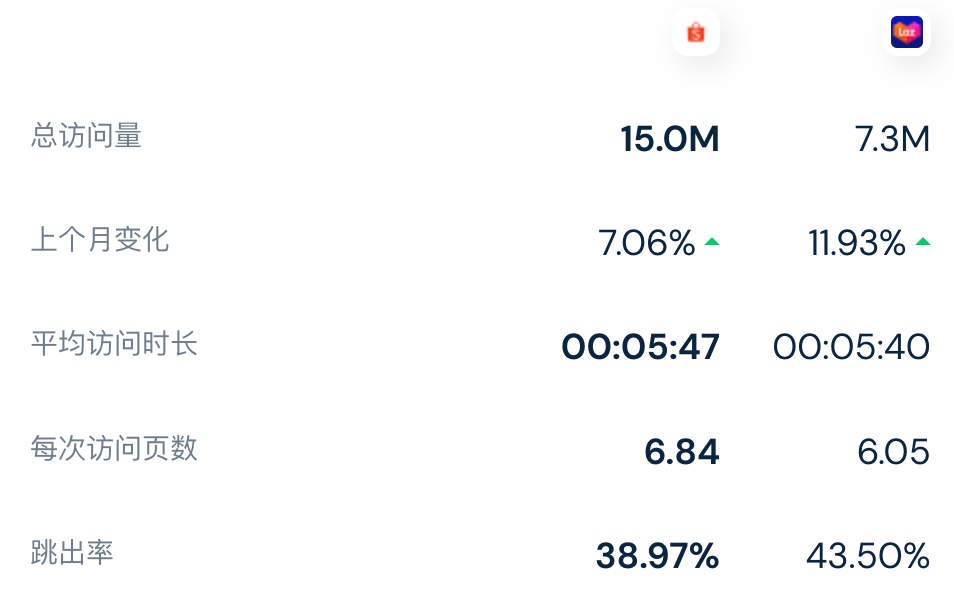Click bounce rate value 38.97%
Viewport: 954px width, 590px height.
tap(657, 556)
